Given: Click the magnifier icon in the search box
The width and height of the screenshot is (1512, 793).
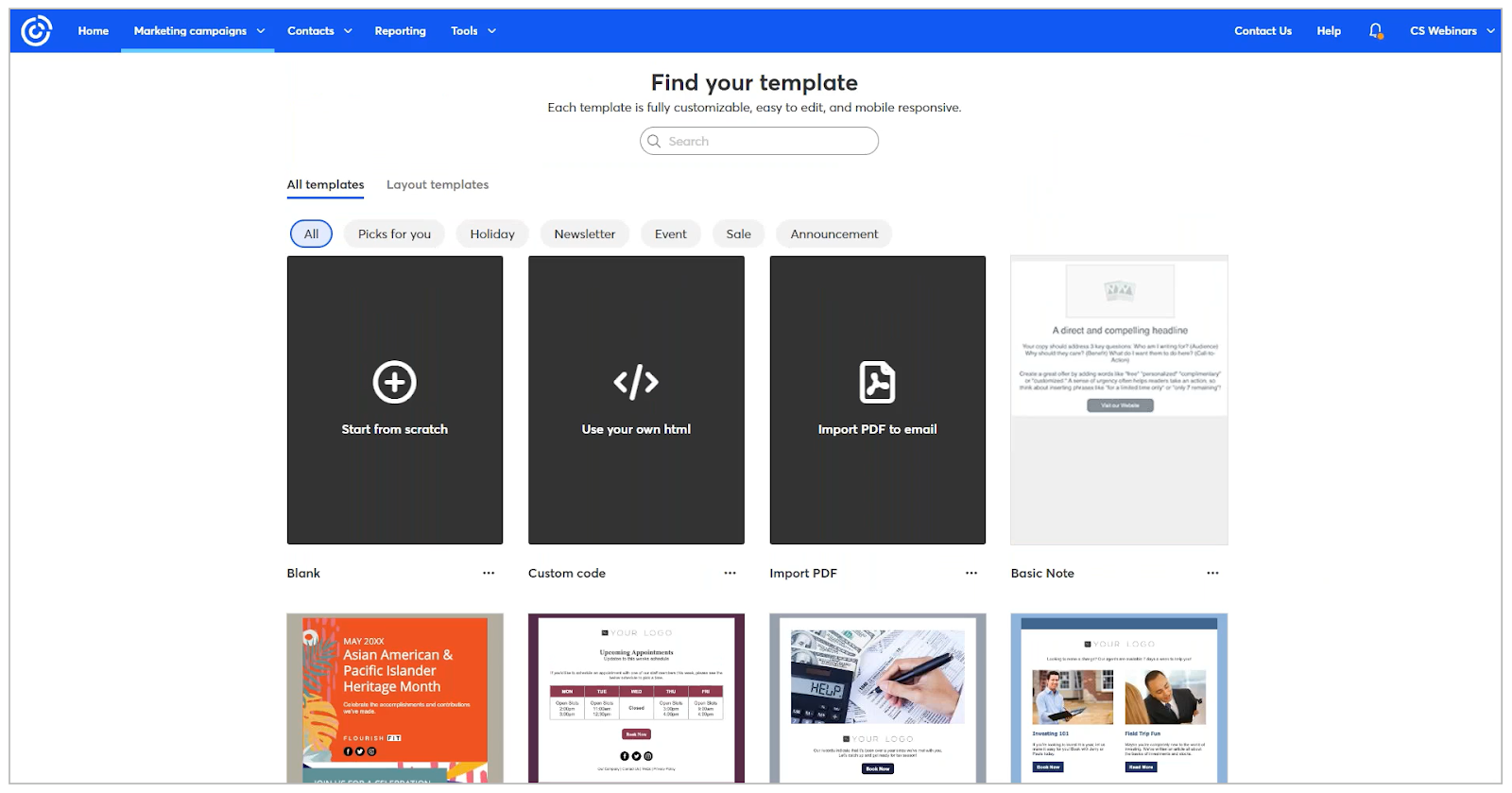Looking at the screenshot, I should coord(654,141).
